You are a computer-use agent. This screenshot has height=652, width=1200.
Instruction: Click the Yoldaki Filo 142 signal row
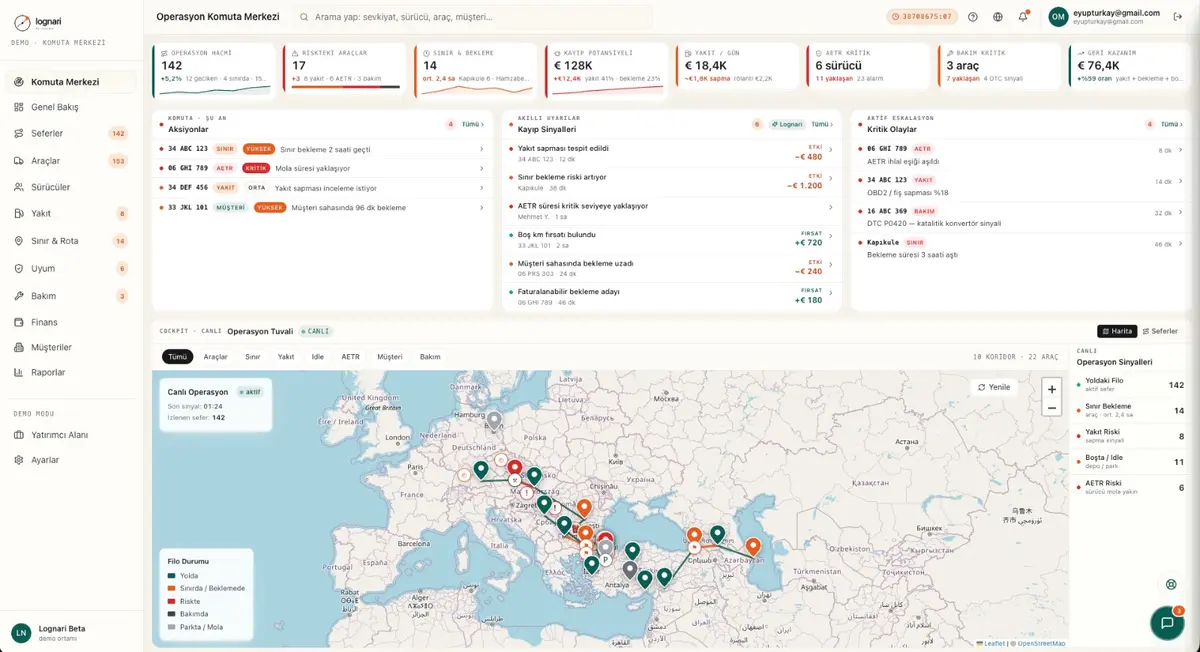1130,384
